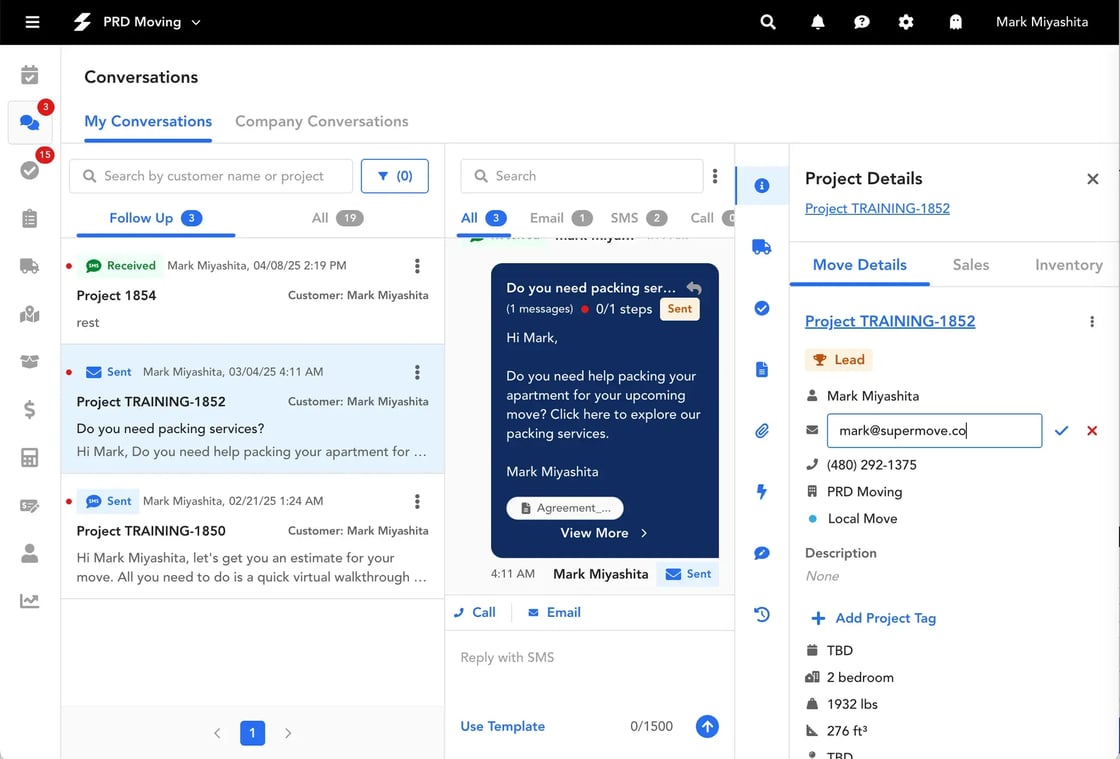
Task: Open the settings gear
Action: coord(906,22)
